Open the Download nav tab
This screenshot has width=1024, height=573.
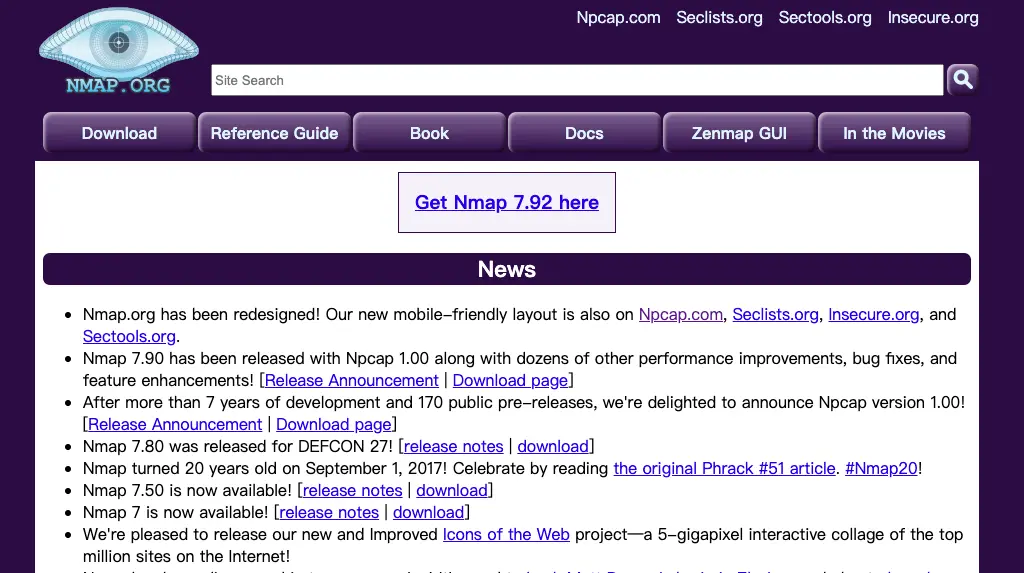coord(119,133)
